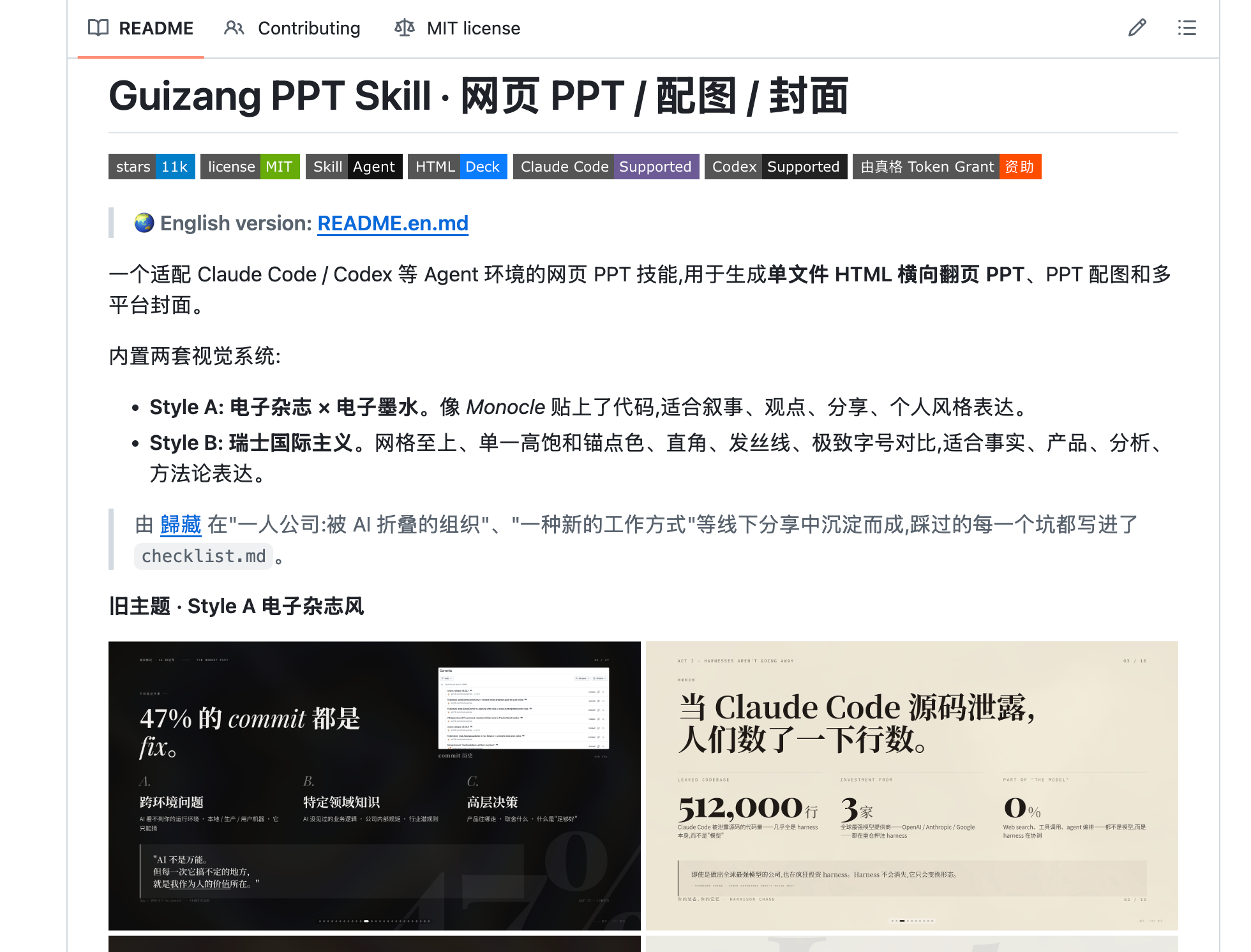Click the book icon beside README

tap(98, 28)
